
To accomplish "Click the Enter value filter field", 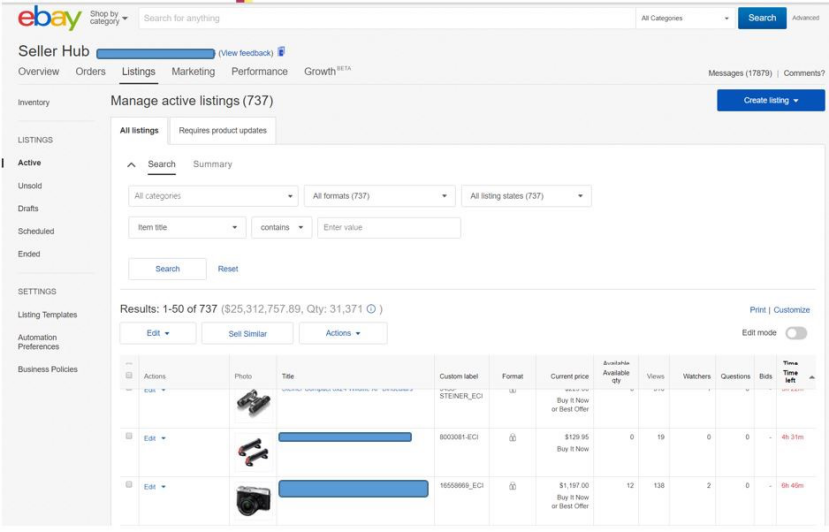I will pyautogui.click(x=389, y=228).
